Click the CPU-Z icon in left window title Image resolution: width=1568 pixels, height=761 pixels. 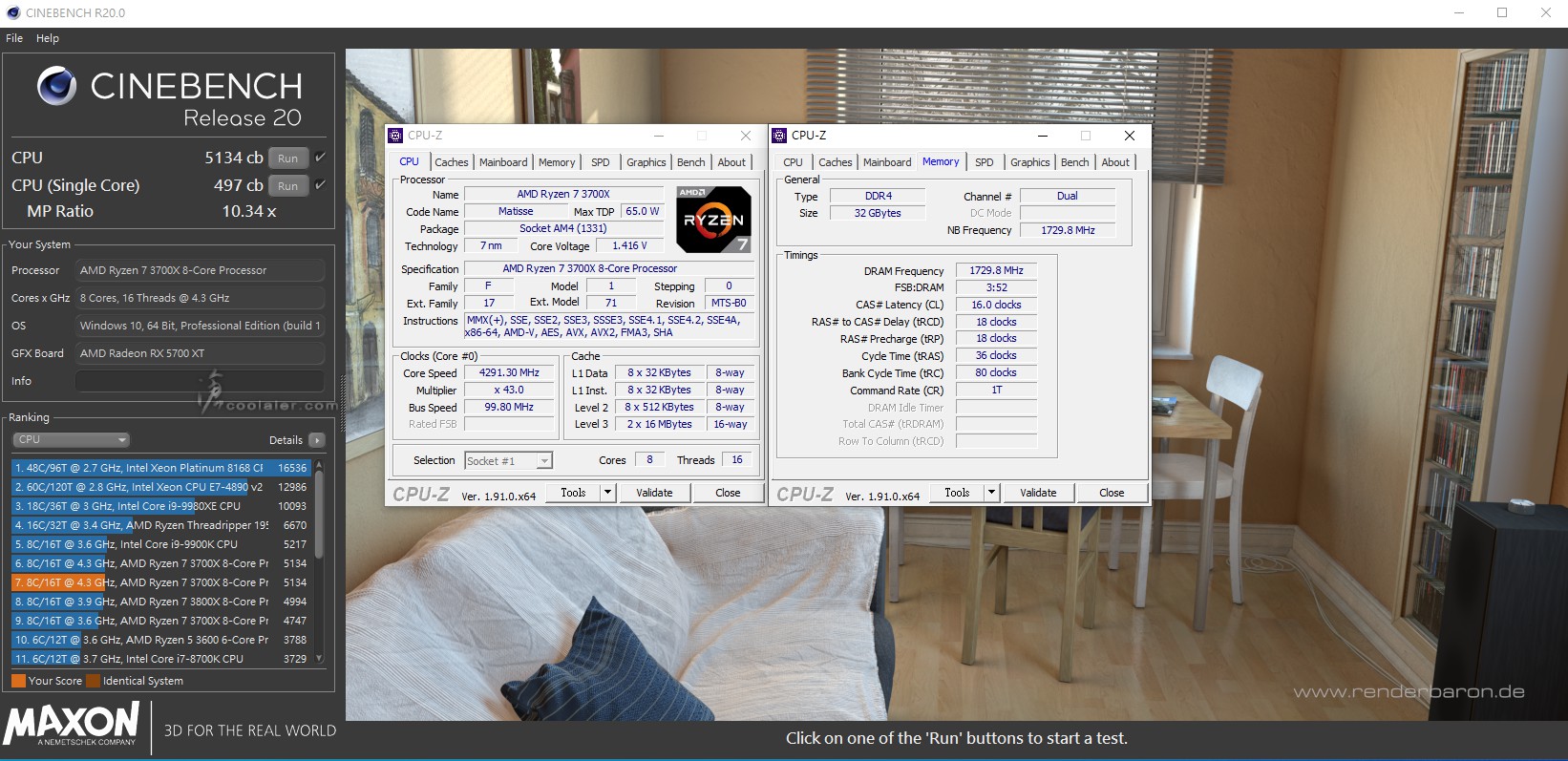tap(395, 136)
